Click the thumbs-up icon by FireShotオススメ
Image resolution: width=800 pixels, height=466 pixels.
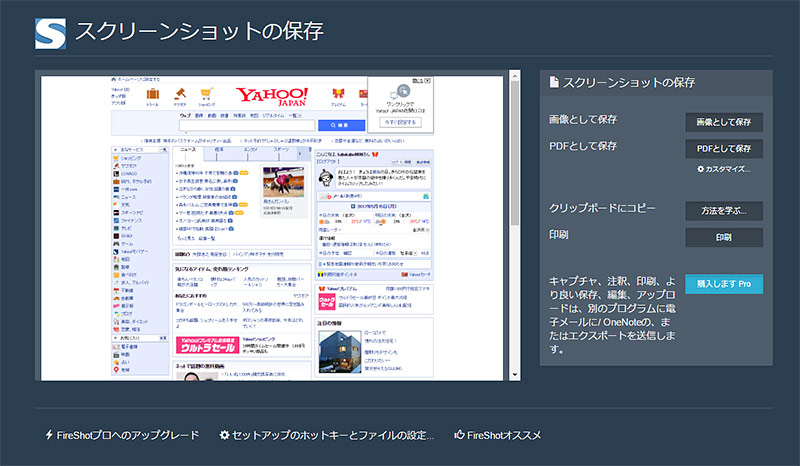click(x=459, y=435)
